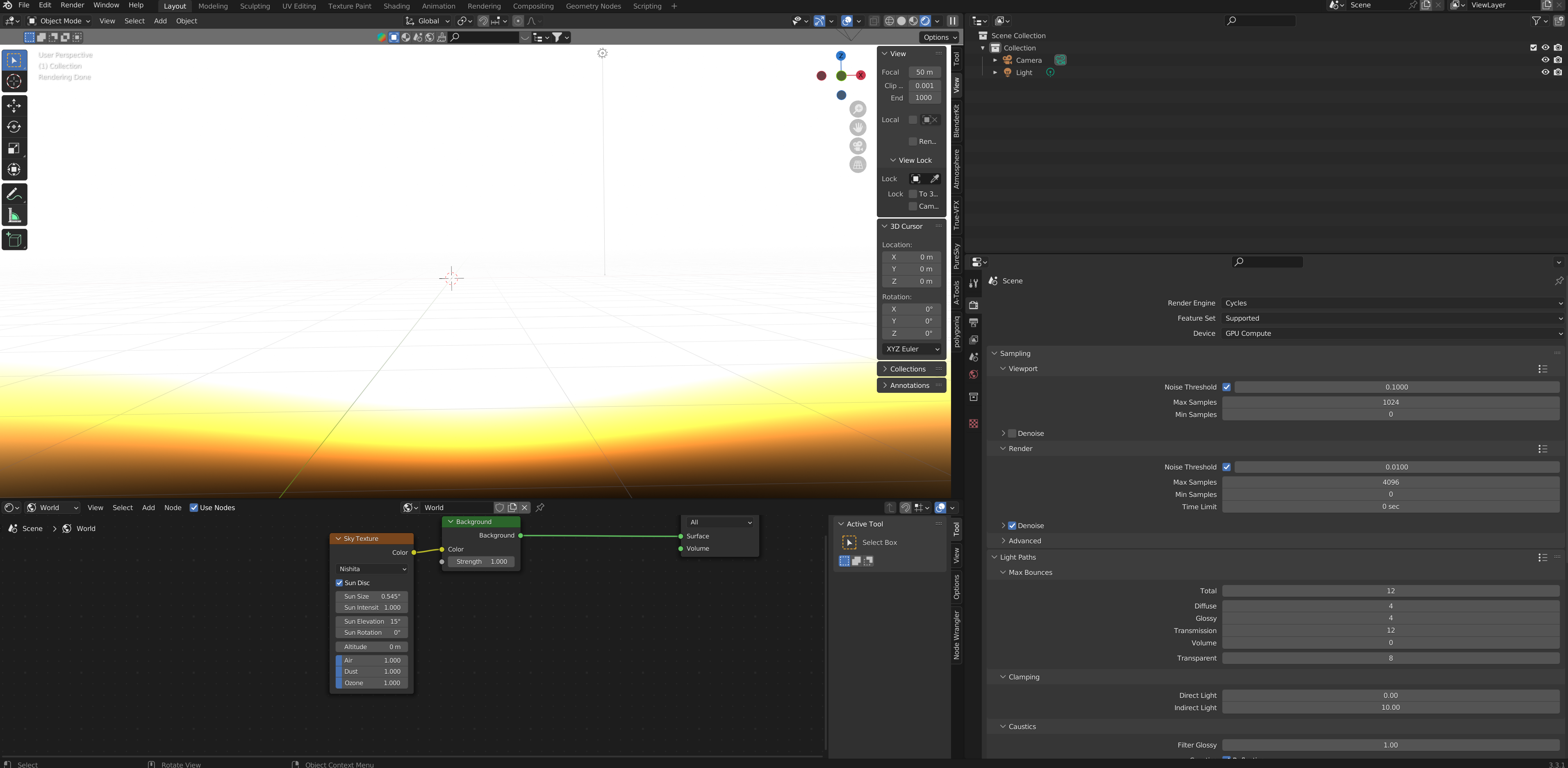Hide Camera in outliner viewport
1568x768 pixels.
click(x=1545, y=60)
